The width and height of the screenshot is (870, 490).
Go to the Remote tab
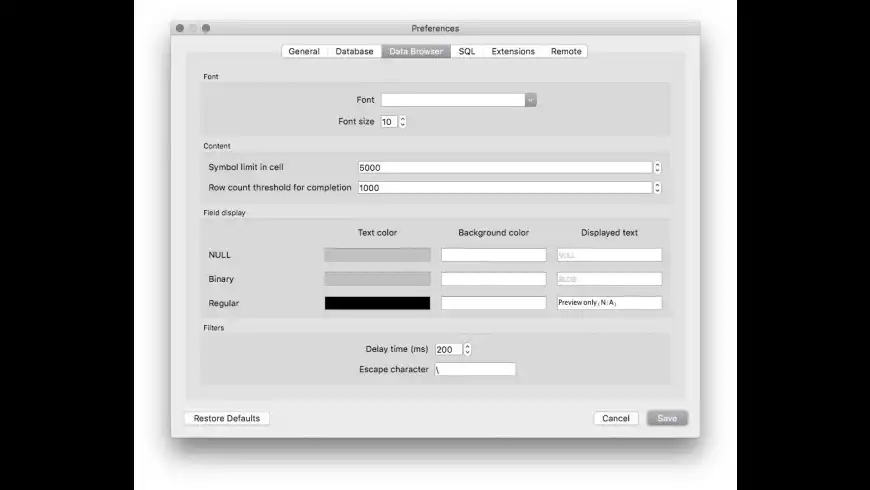click(x=566, y=51)
